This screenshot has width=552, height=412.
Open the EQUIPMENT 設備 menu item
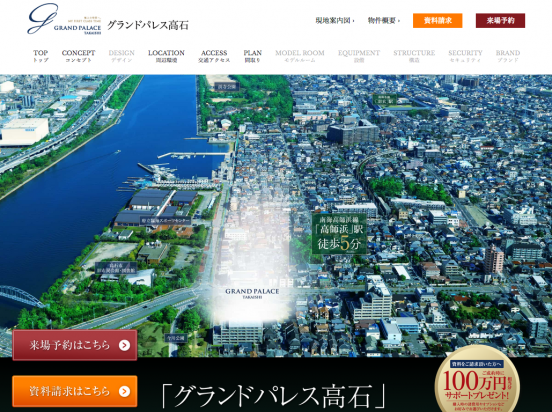359,56
